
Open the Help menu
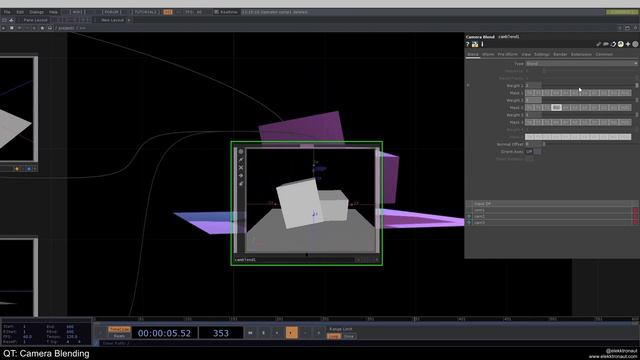point(53,12)
